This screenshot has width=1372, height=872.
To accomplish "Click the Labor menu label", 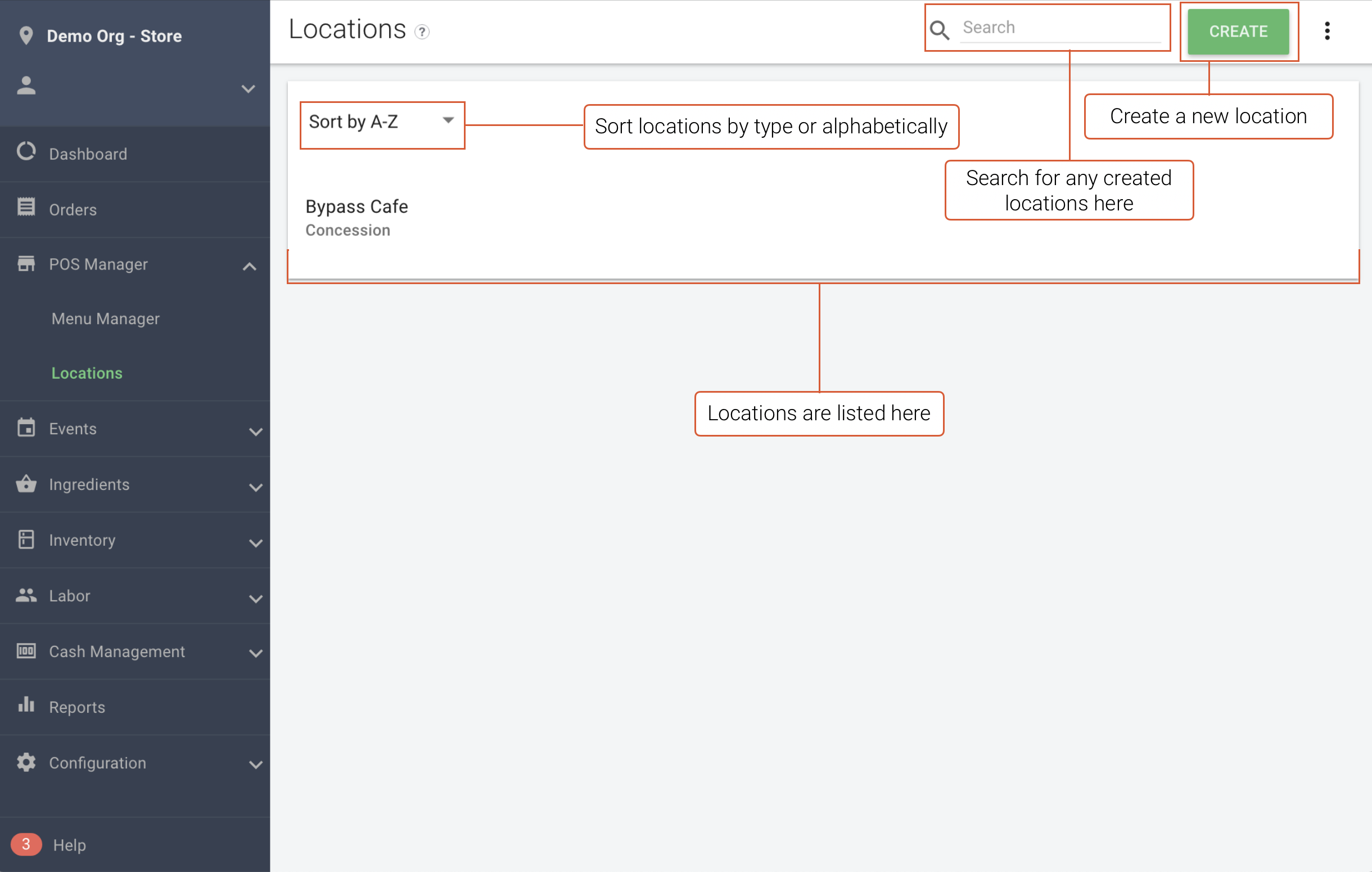I will point(70,596).
